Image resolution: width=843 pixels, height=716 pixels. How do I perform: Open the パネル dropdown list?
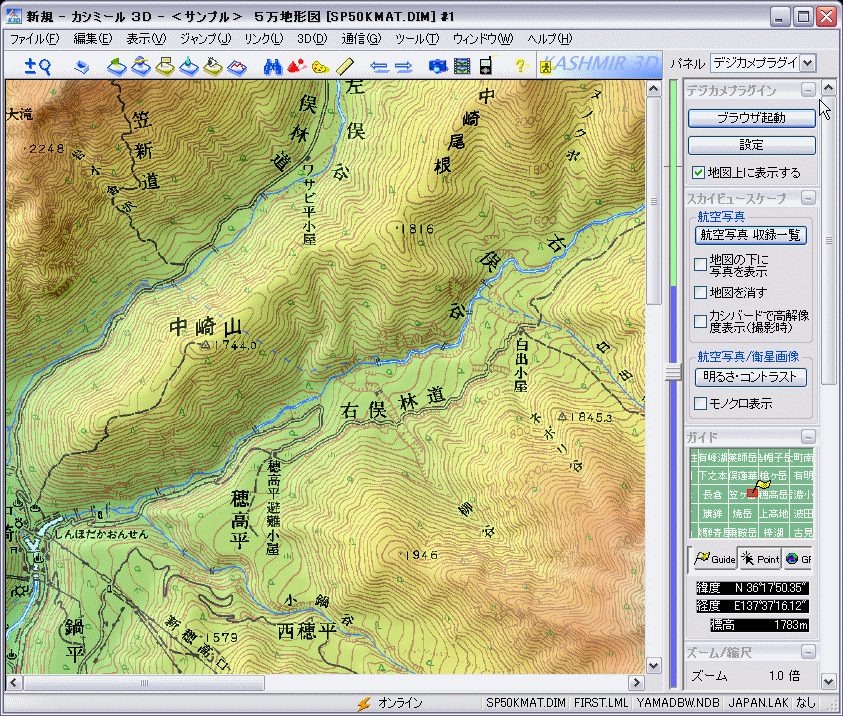pyautogui.click(x=808, y=63)
